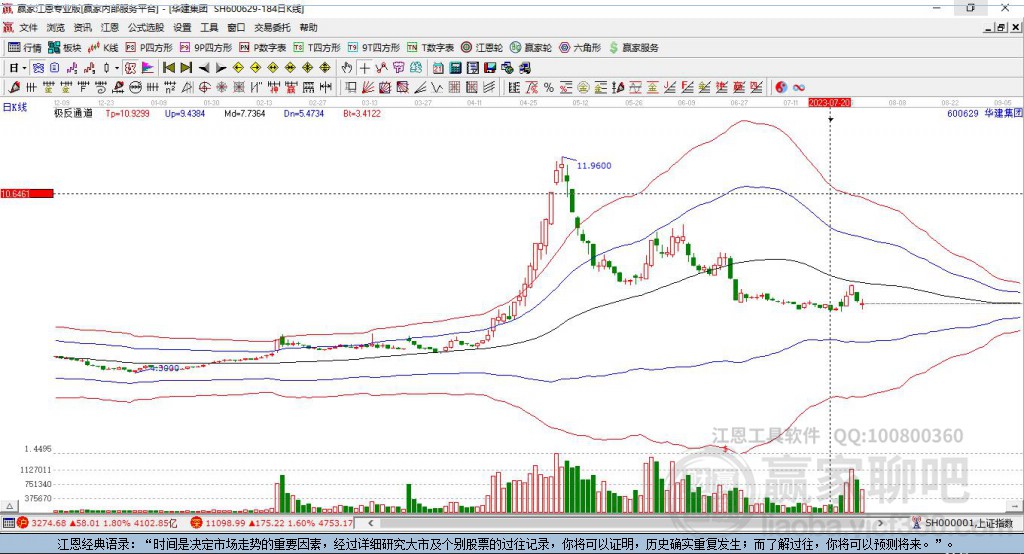This screenshot has width=1024, height=554.
Task: Open the 公式选股 menu
Action: pyautogui.click(x=146, y=27)
